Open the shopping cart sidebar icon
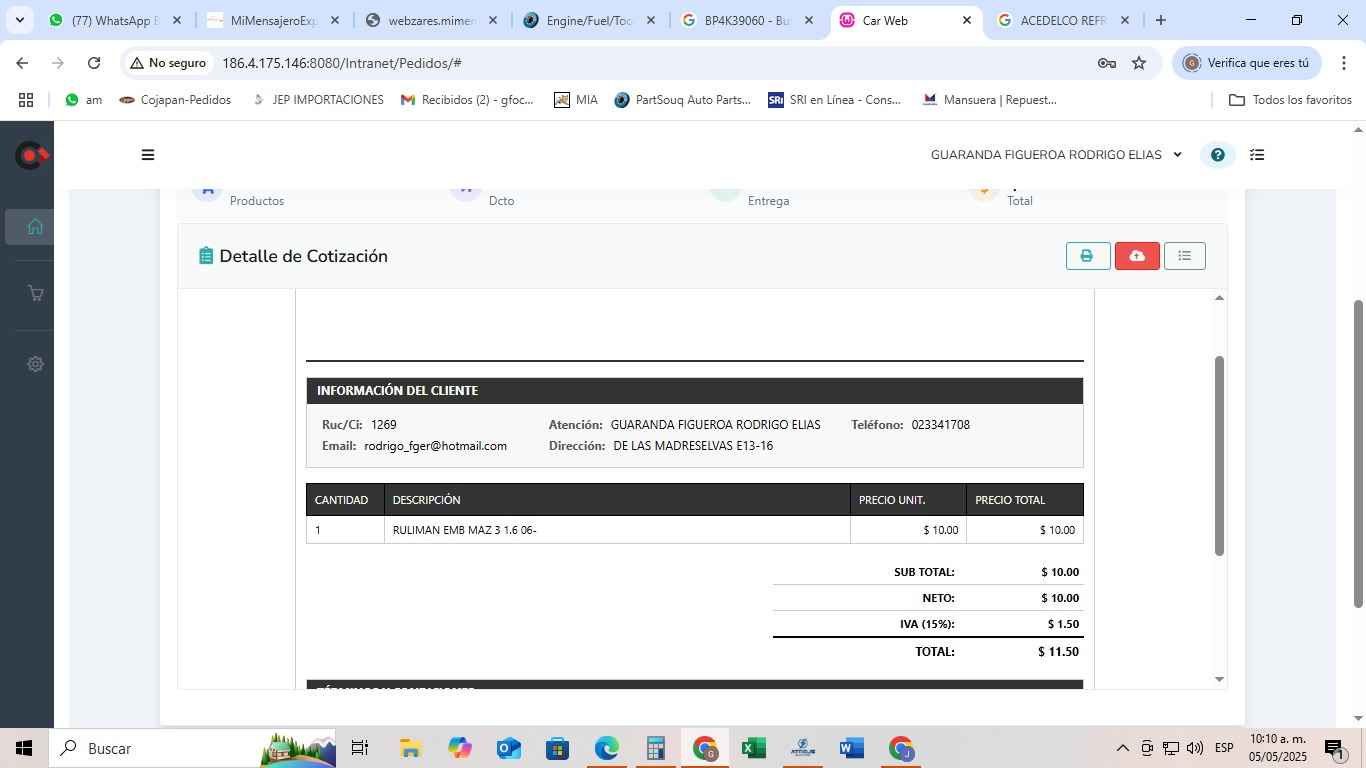The image size is (1366, 768). [x=35, y=293]
